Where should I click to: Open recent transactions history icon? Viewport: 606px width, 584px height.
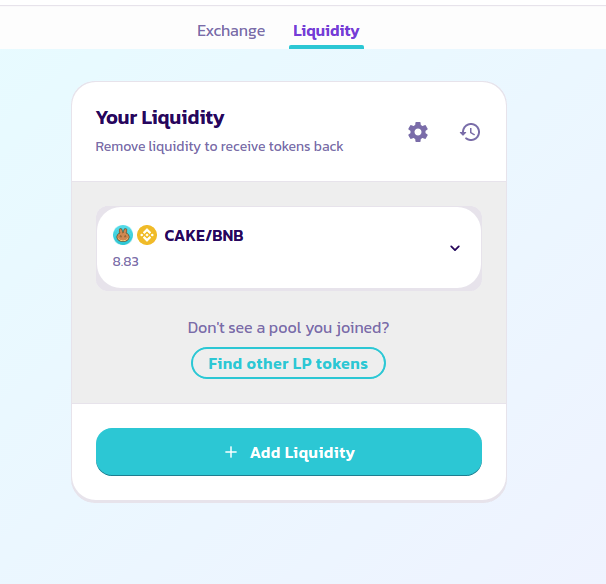coord(470,132)
